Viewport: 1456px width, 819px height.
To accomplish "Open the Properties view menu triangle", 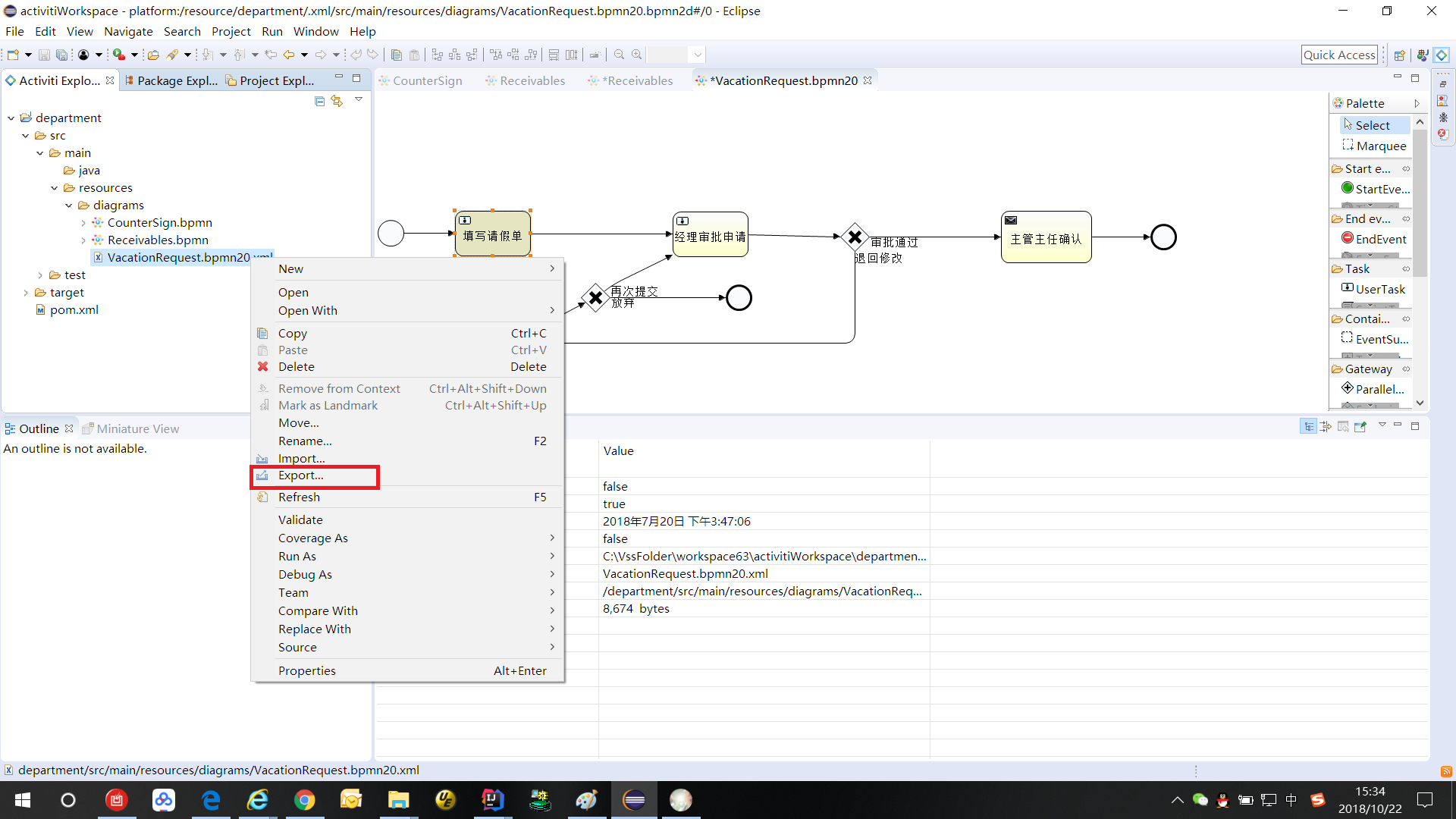I will coord(1382,425).
